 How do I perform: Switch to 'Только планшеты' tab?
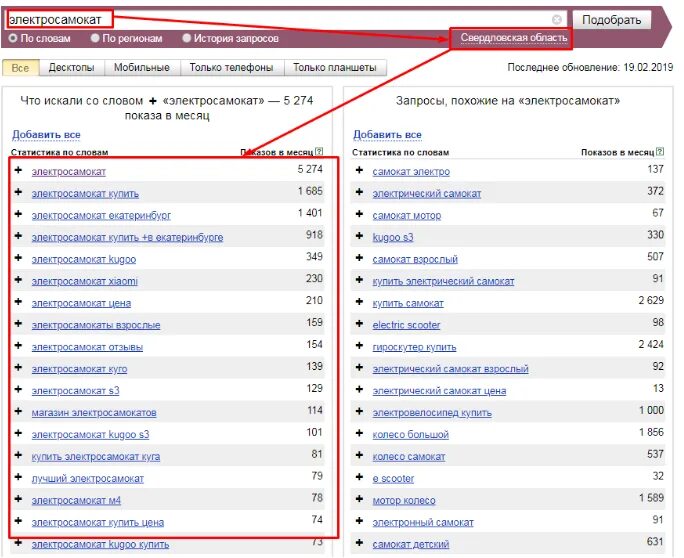click(x=335, y=68)
